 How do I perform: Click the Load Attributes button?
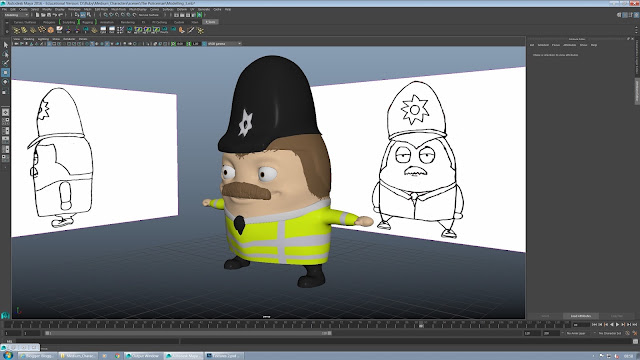tap(580, 316)
